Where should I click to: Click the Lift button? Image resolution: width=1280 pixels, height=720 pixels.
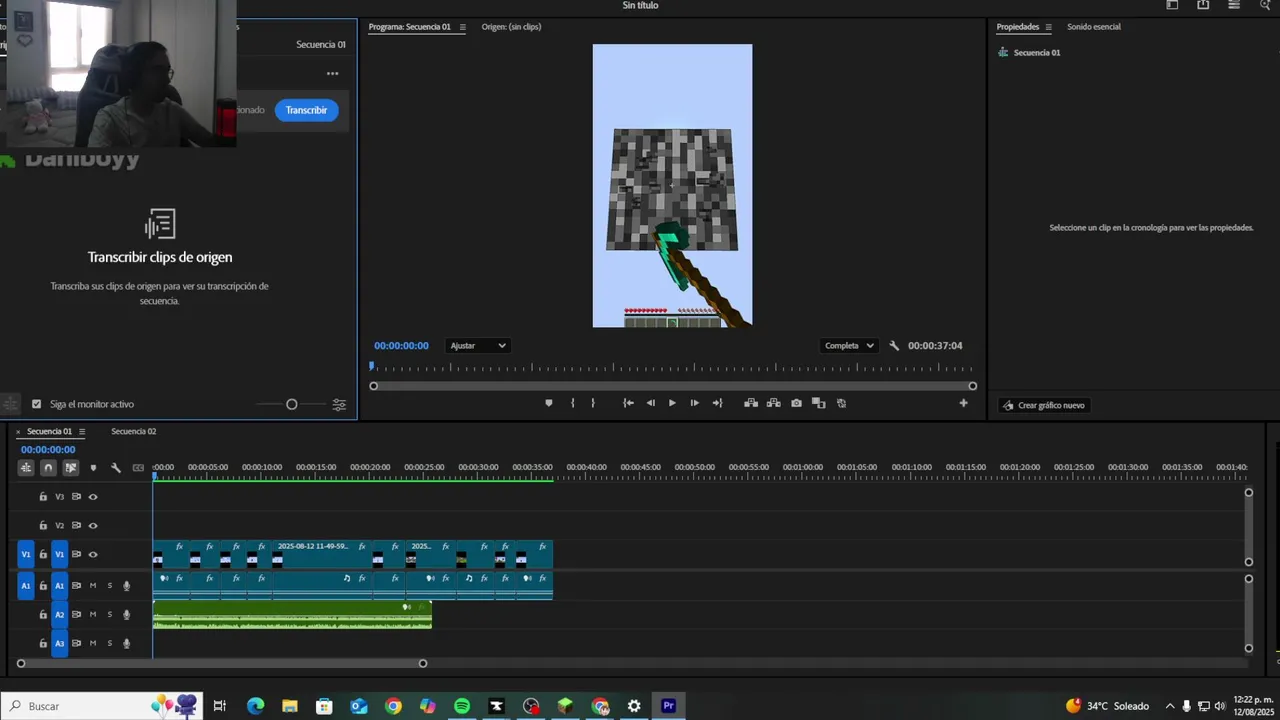[751, 403]
